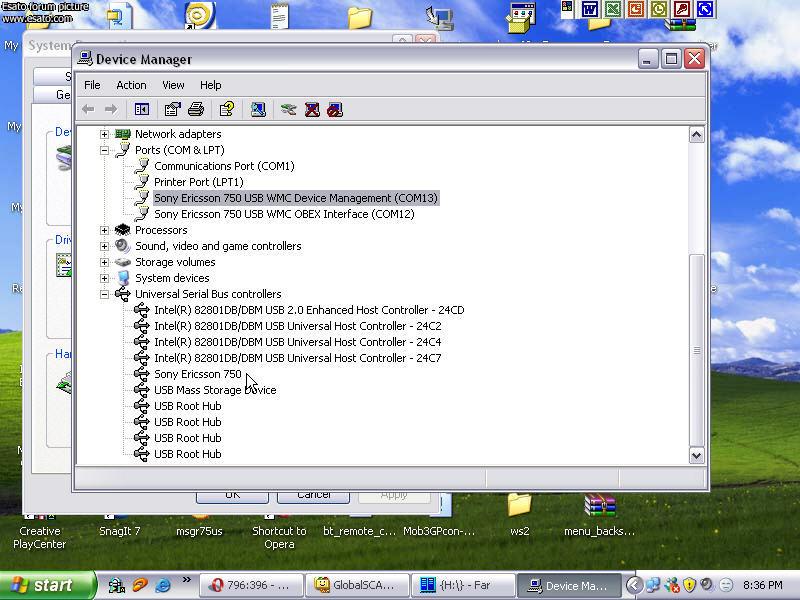Toggle the Show/Hide Console Tree toolbar icon

pos(141,109)
